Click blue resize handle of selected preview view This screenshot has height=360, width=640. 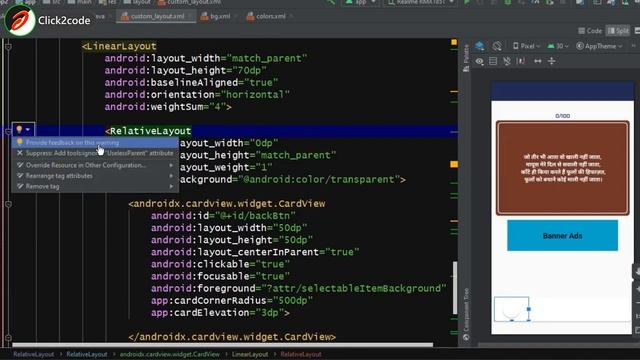(529, 309)
